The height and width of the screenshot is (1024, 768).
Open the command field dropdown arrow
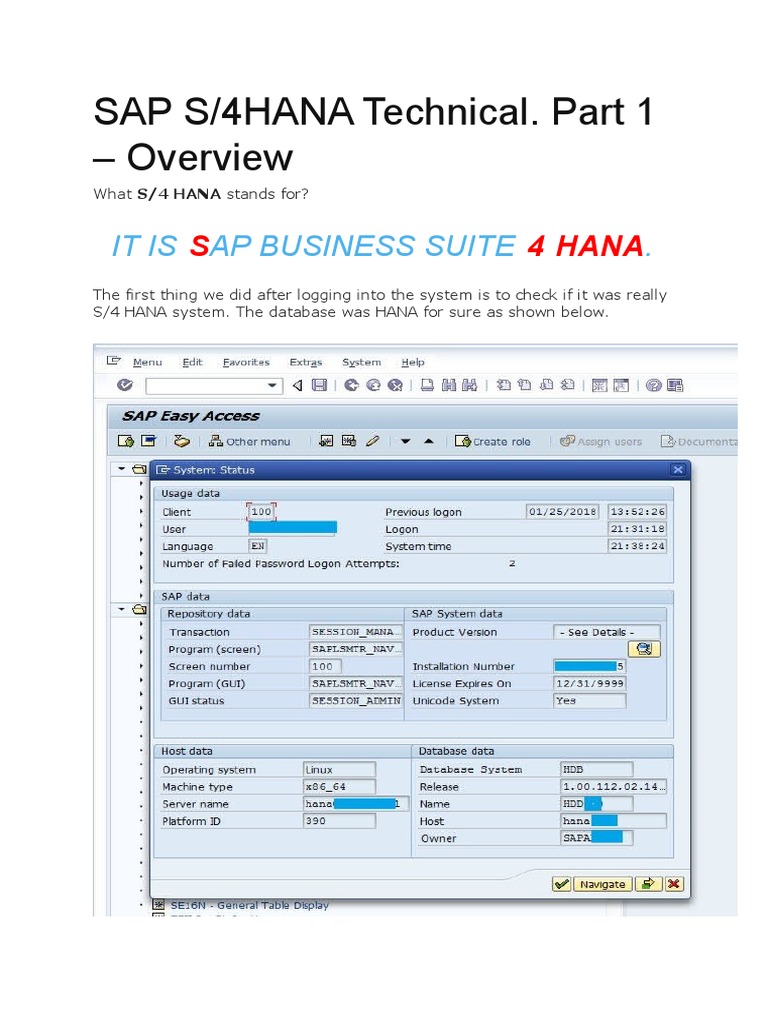(x=272, y=386)
